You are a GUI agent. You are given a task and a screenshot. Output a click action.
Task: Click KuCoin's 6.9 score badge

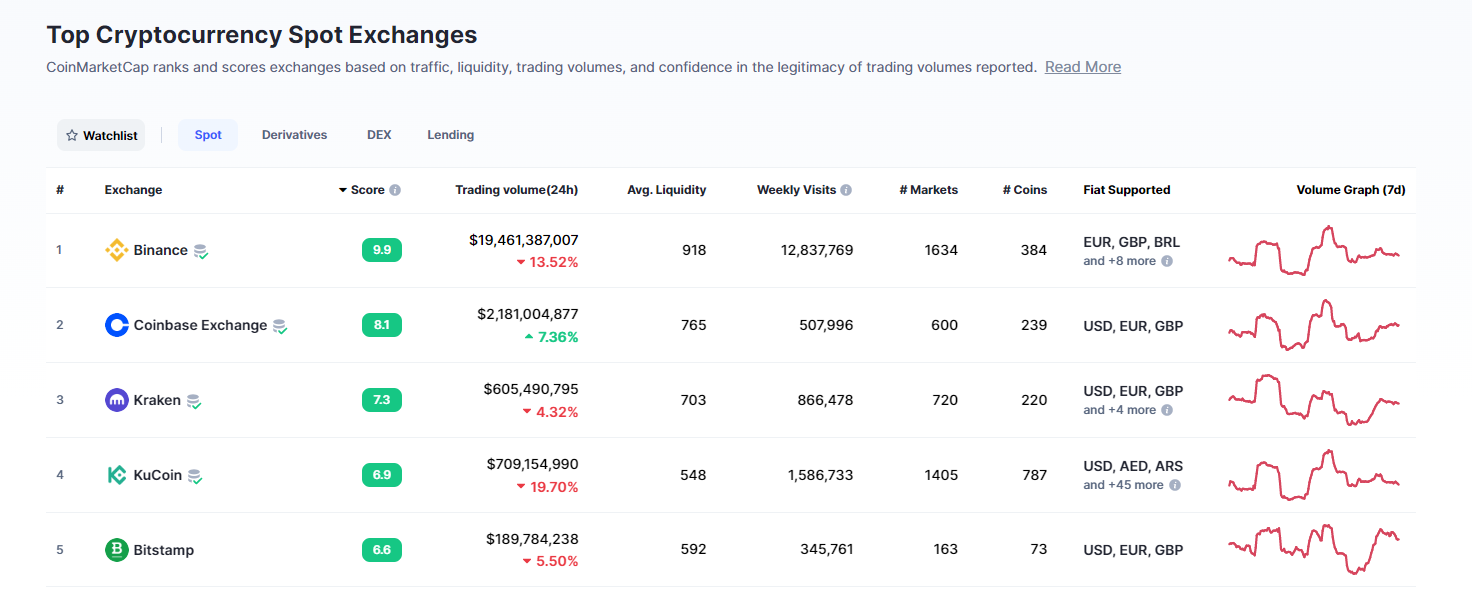coord(382,475)
